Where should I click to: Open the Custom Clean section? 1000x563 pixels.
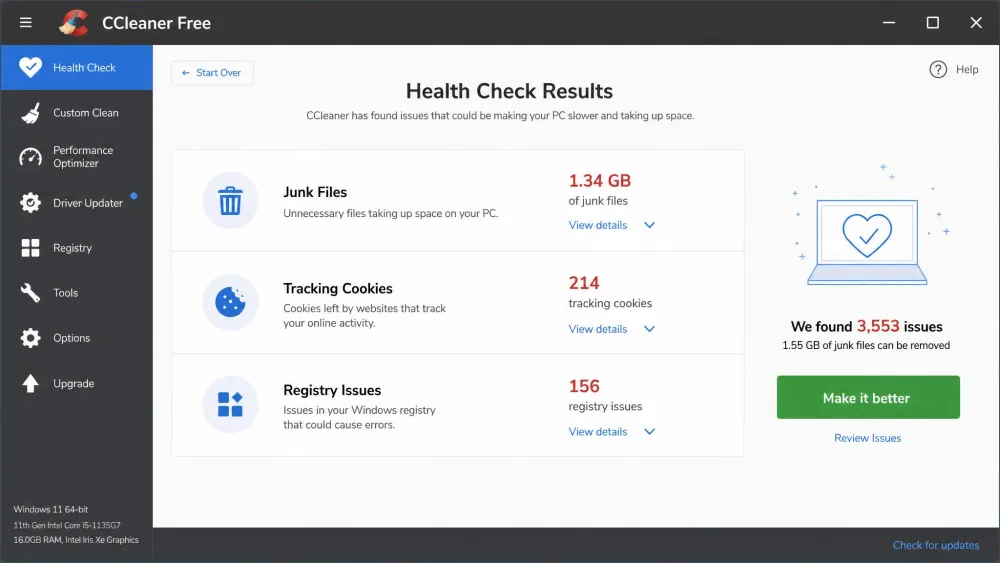click(77, 113)
